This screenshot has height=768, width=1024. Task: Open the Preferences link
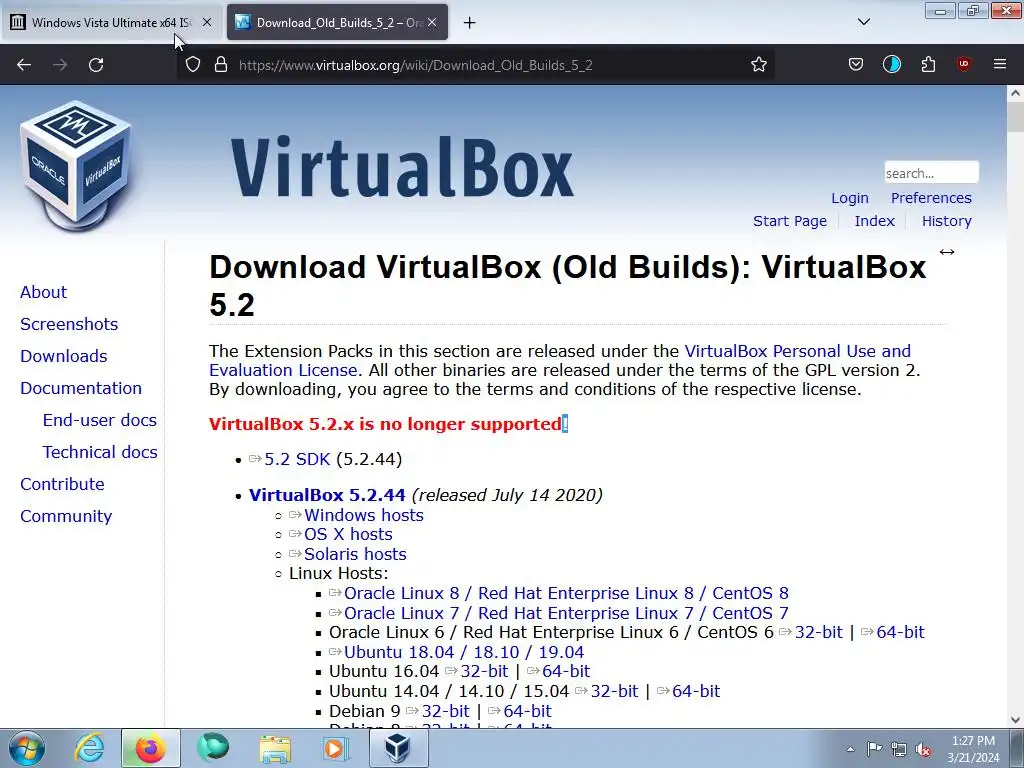[x=931, y=198]
